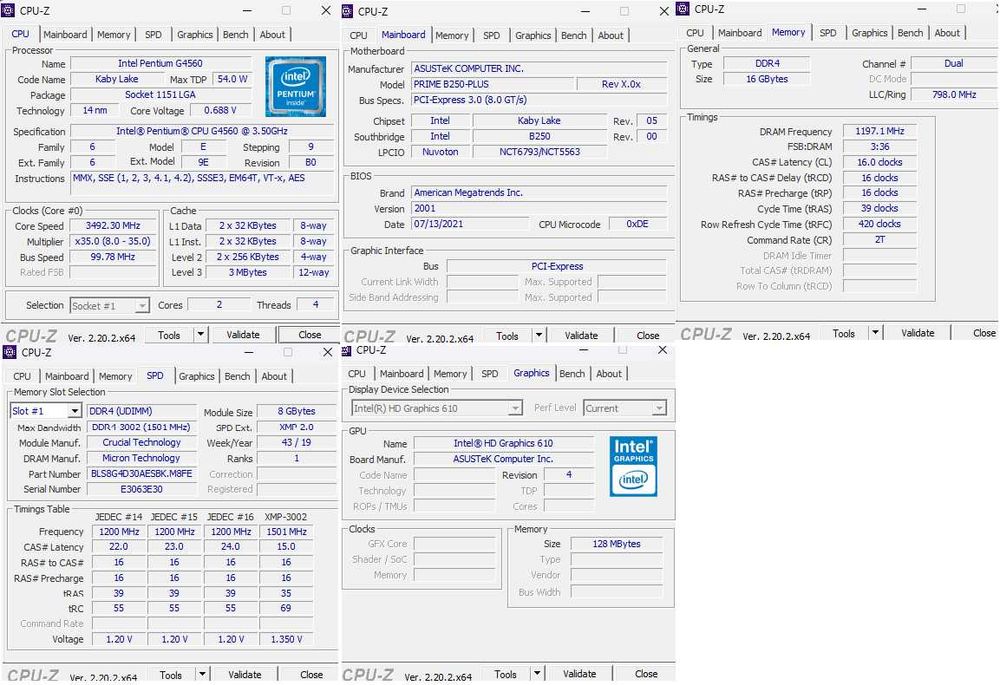Viewport: 1000px width, 685px height.
Task: Click the CPU-Z title icon in the SPD window
Action: 10,352
